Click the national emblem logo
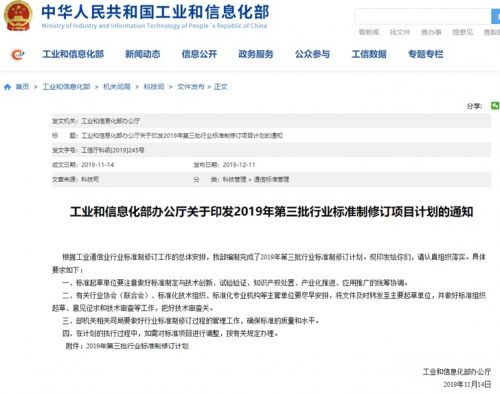The height and width of the screenshot is (393, 500). point(18,16)
